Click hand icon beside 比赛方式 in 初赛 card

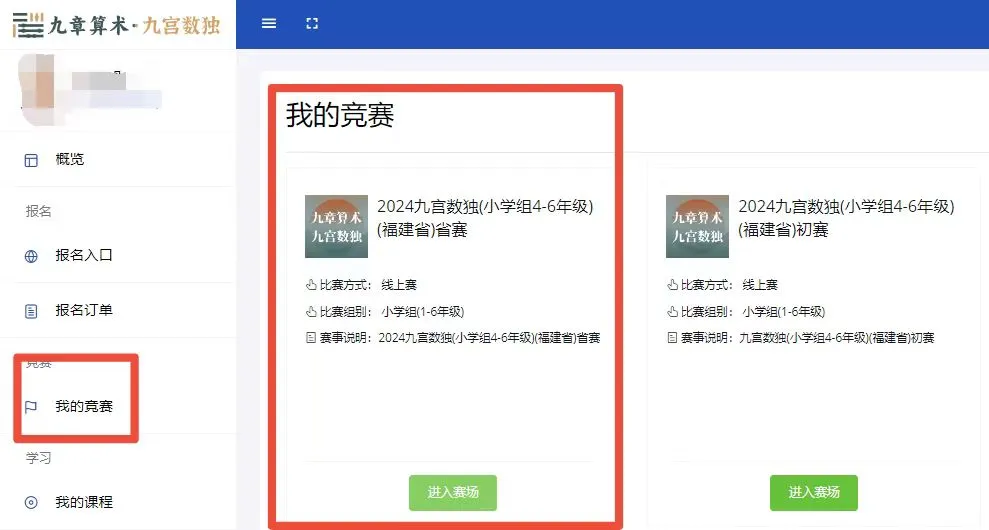(672, 285)
